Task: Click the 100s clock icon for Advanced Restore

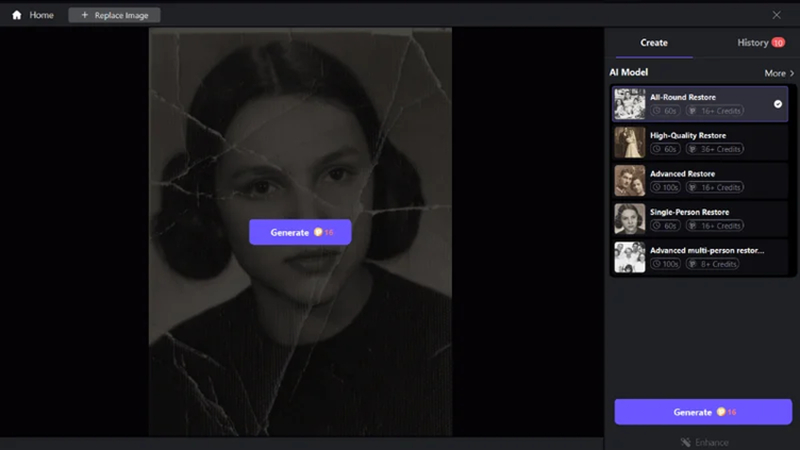Action: [657, 187]
